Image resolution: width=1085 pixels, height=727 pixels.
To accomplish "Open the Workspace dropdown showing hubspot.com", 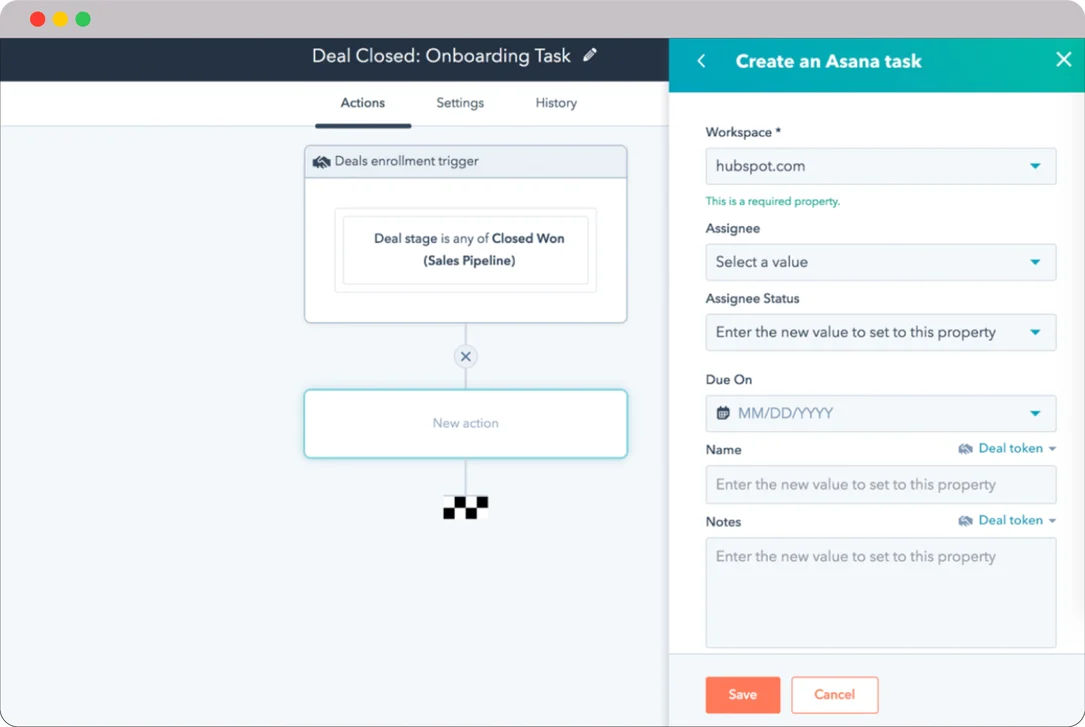I will click(x=880, y=166).
